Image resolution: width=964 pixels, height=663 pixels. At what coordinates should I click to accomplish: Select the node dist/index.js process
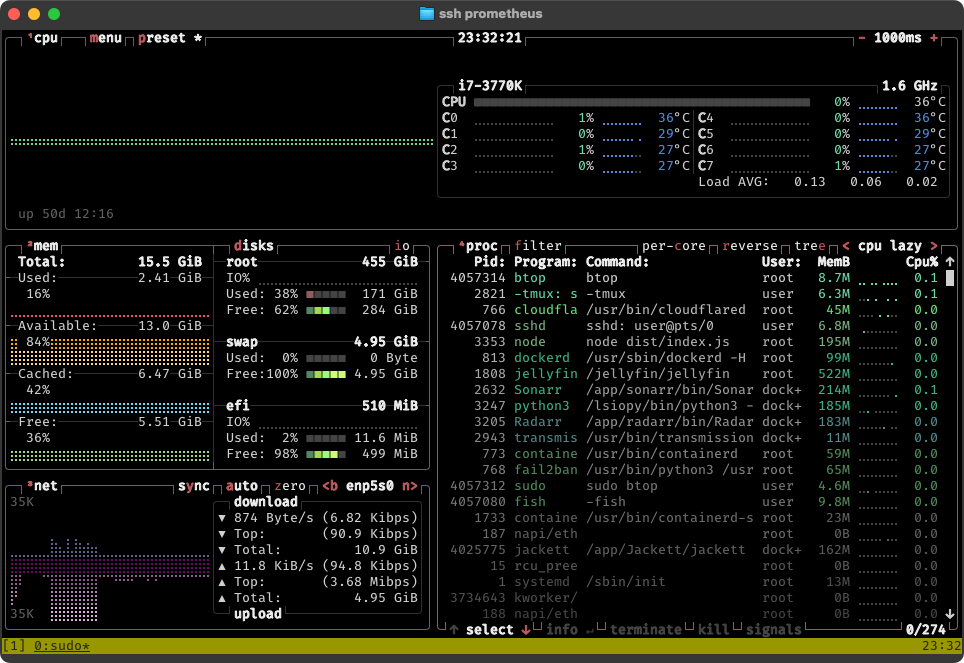click(693, 342)
